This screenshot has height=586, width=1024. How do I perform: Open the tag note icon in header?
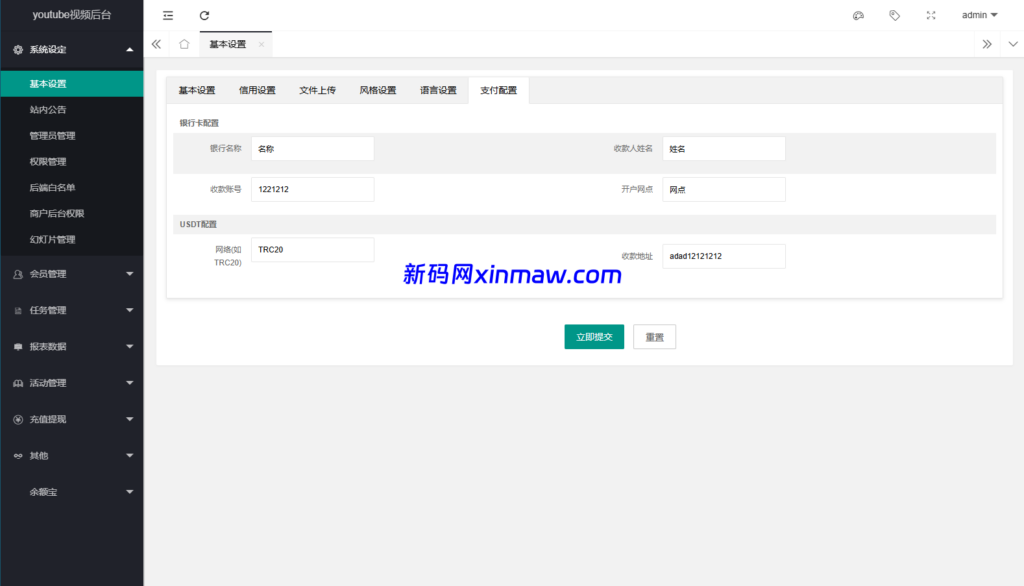(x=895, y=15)
